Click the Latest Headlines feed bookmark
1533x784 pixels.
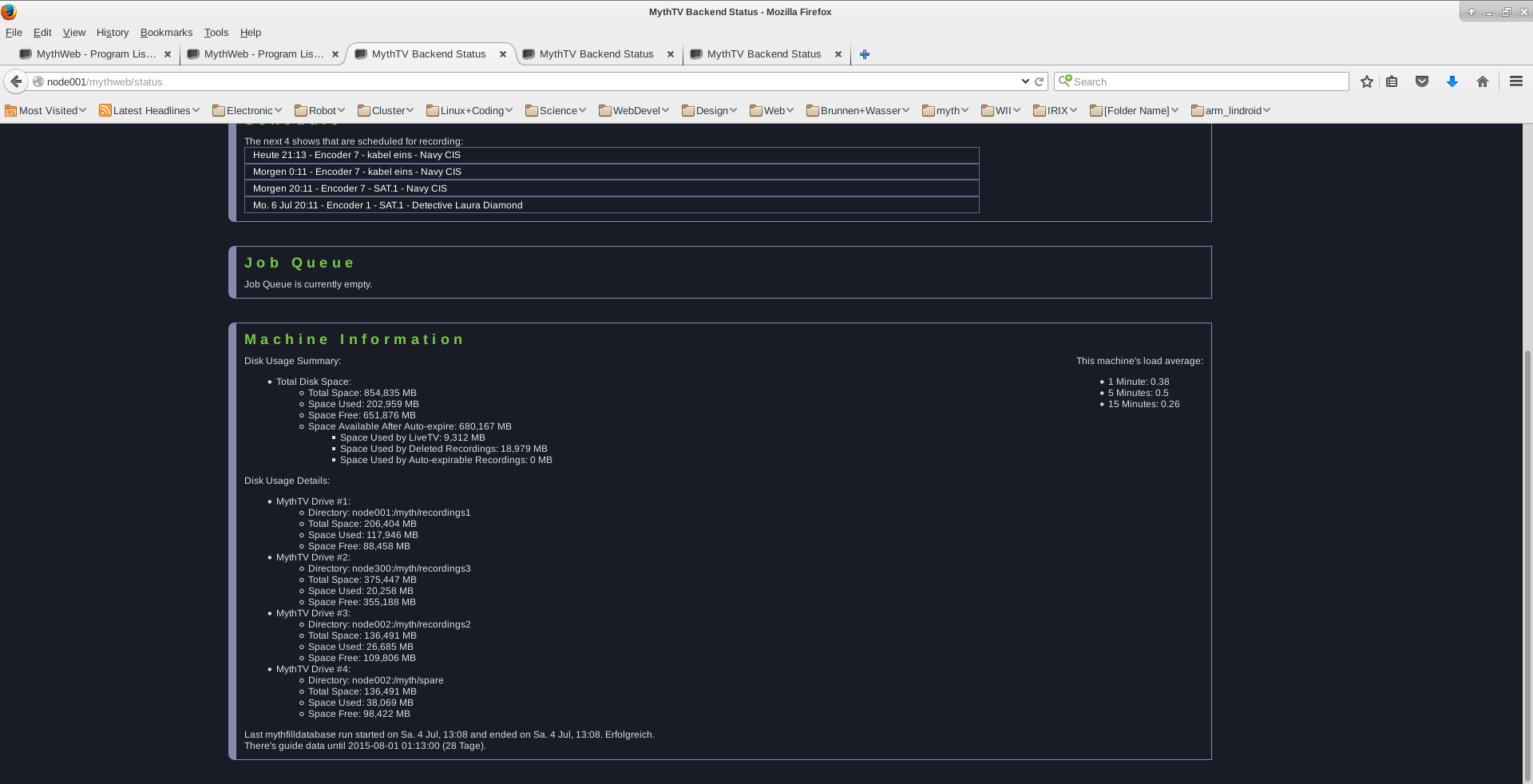coord(149,111)
